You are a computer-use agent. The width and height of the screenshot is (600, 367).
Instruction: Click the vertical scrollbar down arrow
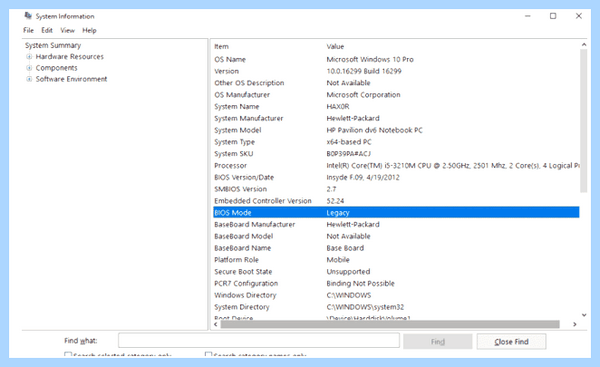point(584,315)
